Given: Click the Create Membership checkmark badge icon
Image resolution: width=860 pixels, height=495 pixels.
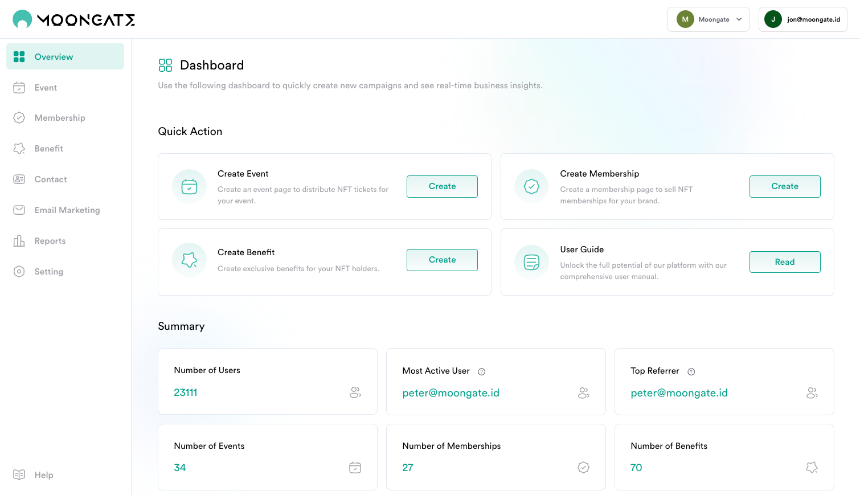Looking at the screenshot, I should coord(531,187).
